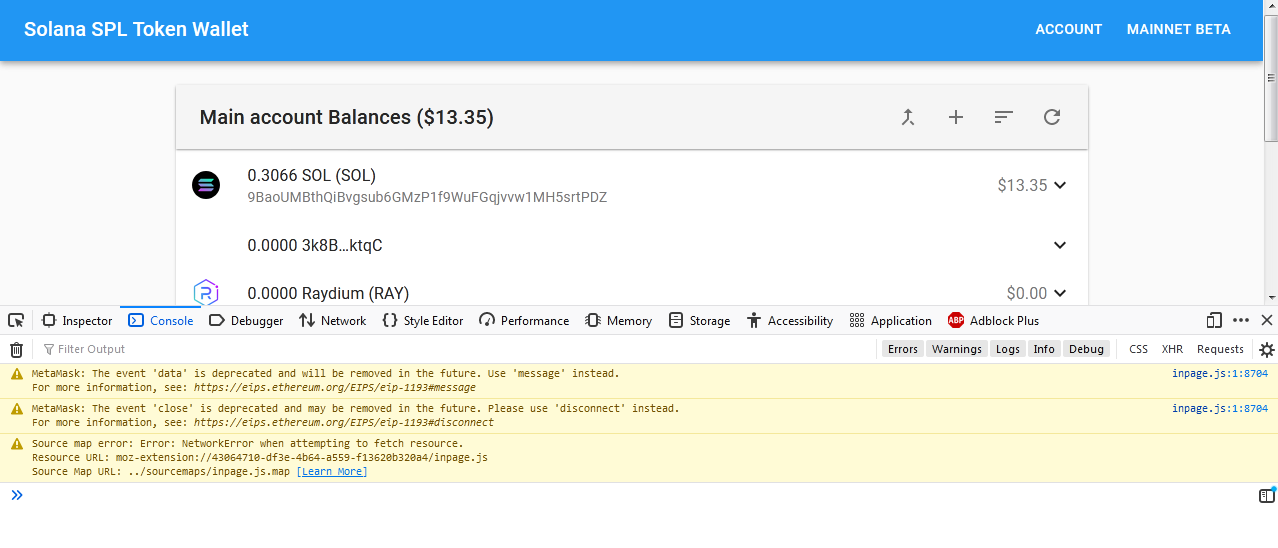Image resolution: width=1278 pixels, height=548 pixels.
Task: Click the $13.35 SOL value
Action: [x=1022, y=185]
